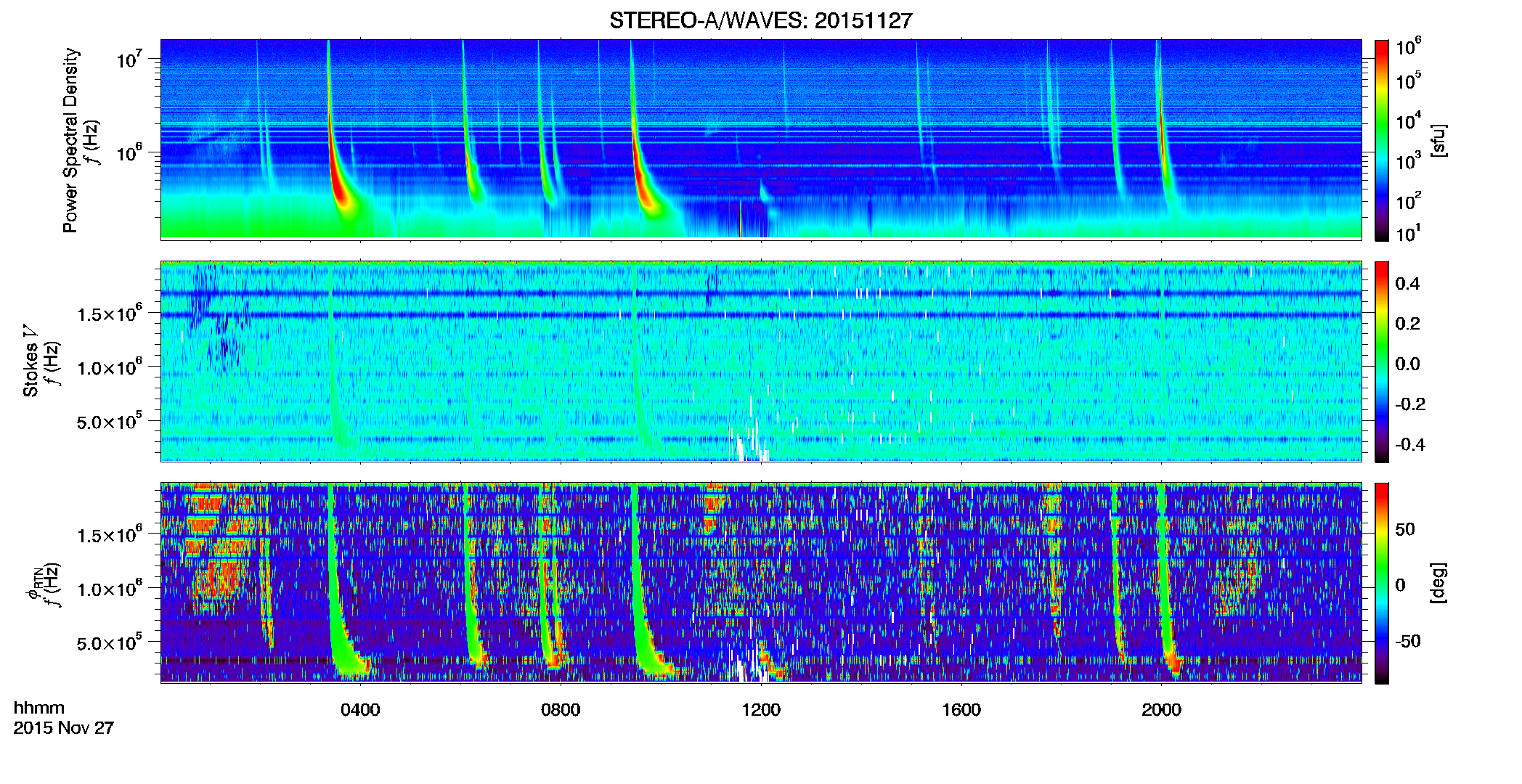Viewport: 1522px width, 784px height.
Task: Click 10^2 label on the sfu color bar
Action: click(x=1408, y=200)
